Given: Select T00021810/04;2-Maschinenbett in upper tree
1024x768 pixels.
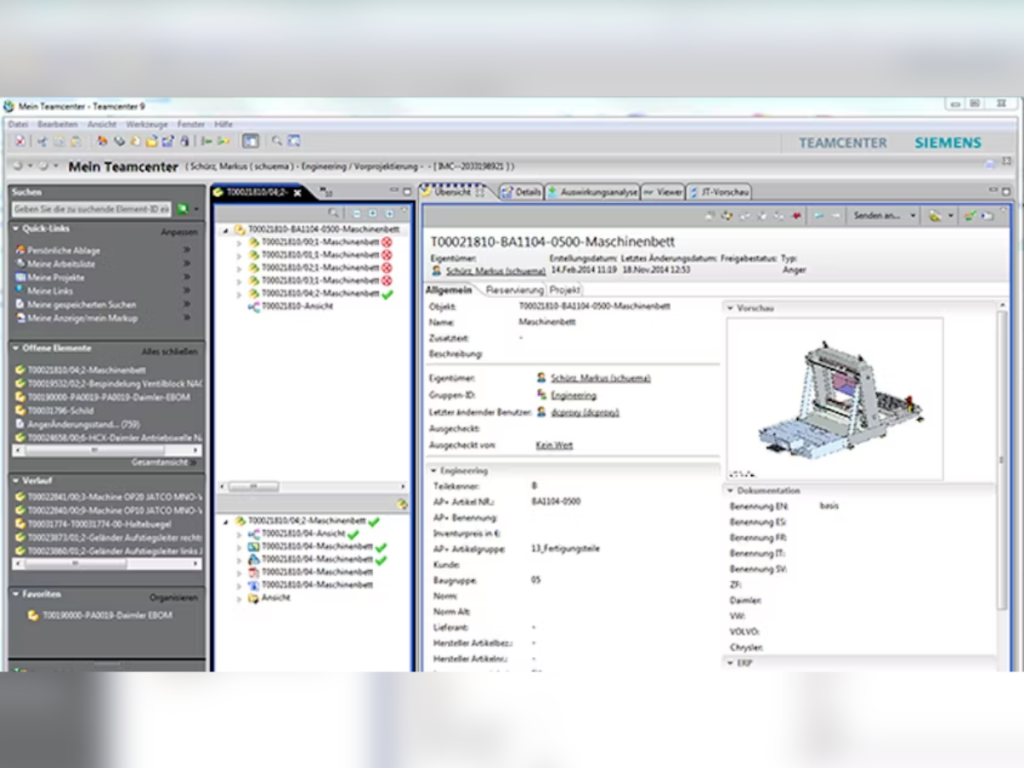Looking at the screenshot, I should tap(320, 294).
